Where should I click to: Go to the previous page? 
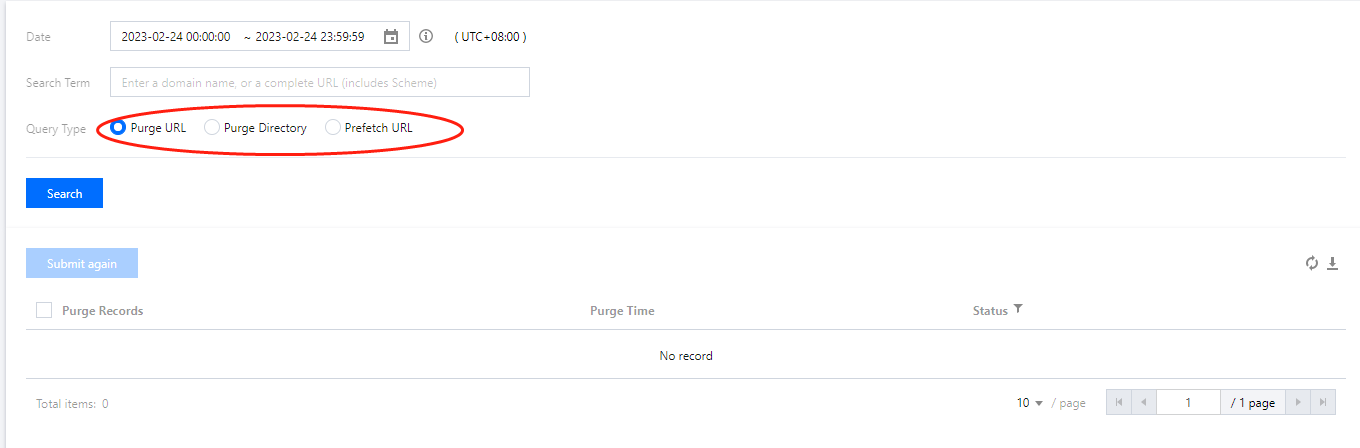coord(1143,402)
